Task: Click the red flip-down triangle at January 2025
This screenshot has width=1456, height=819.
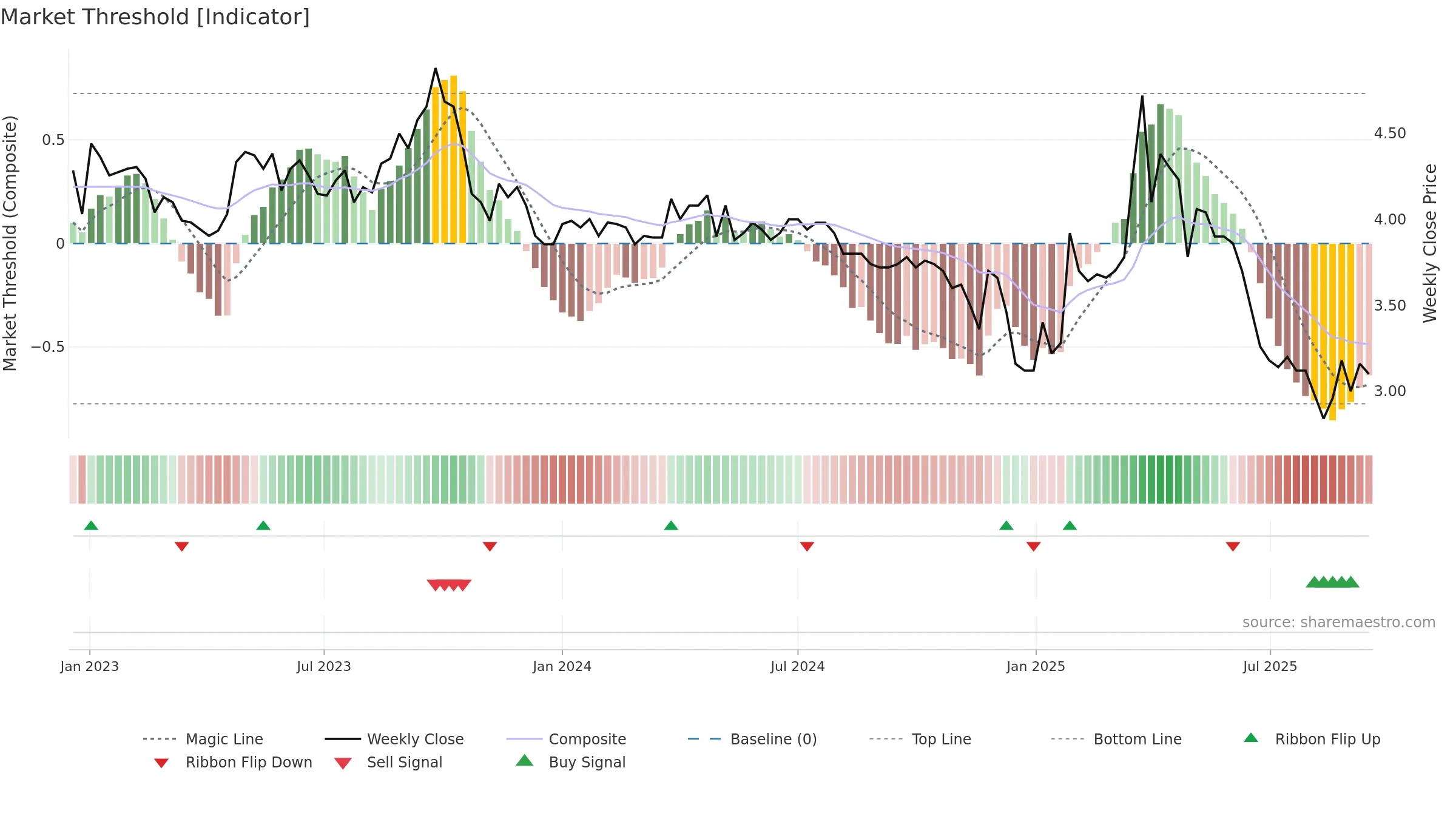Action: tap(1034, 547)
